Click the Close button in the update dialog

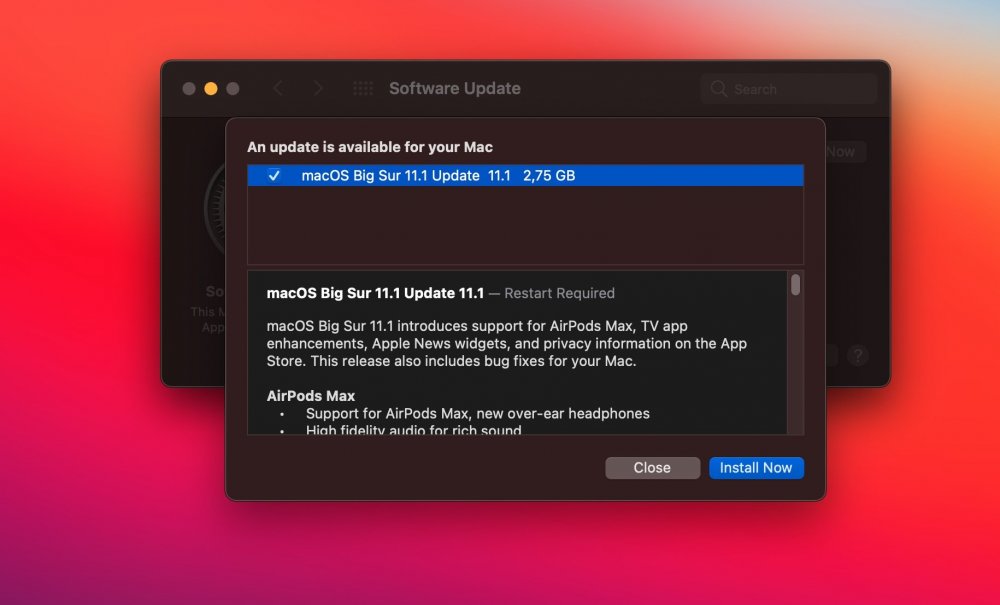pyautogui.click(x=652, y=467)
